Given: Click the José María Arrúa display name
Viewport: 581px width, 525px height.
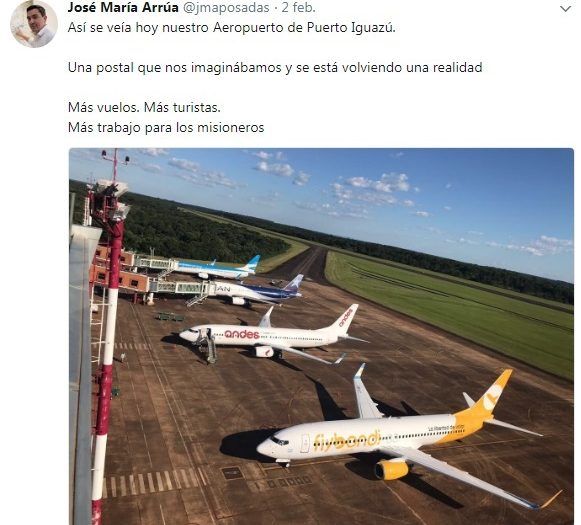Looking at the screenshot, I should [x=123, y=7].
